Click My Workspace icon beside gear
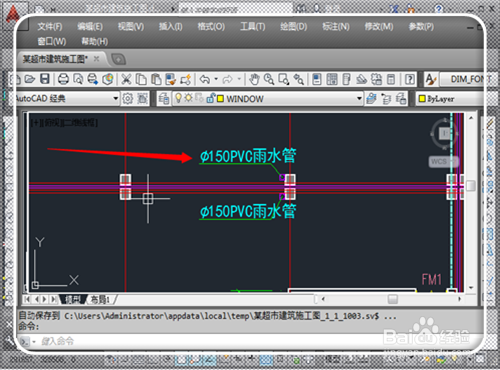500x370 pixels. click(x=142, y=98)
